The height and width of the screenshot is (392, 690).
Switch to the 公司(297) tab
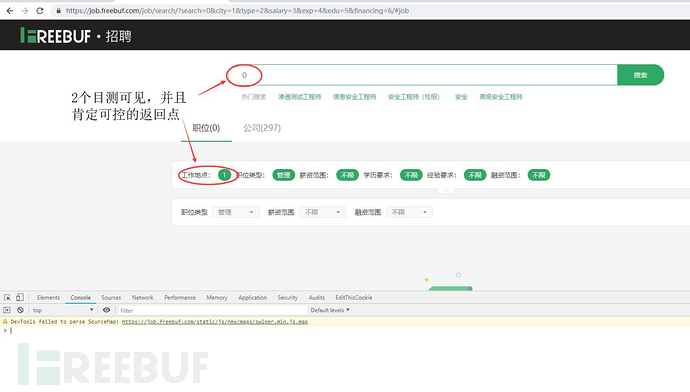click(x=262, y=128)
